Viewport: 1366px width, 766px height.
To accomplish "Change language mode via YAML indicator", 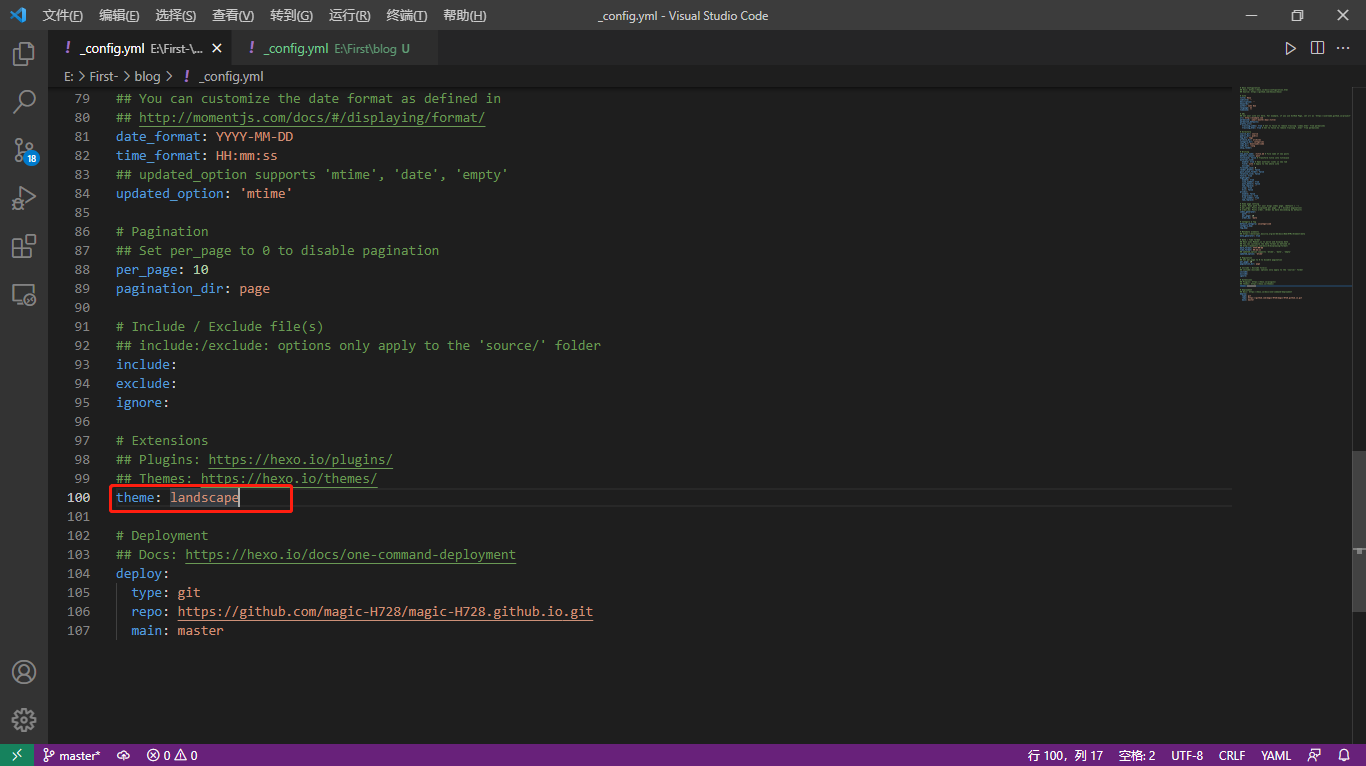I will [1276, 755].
